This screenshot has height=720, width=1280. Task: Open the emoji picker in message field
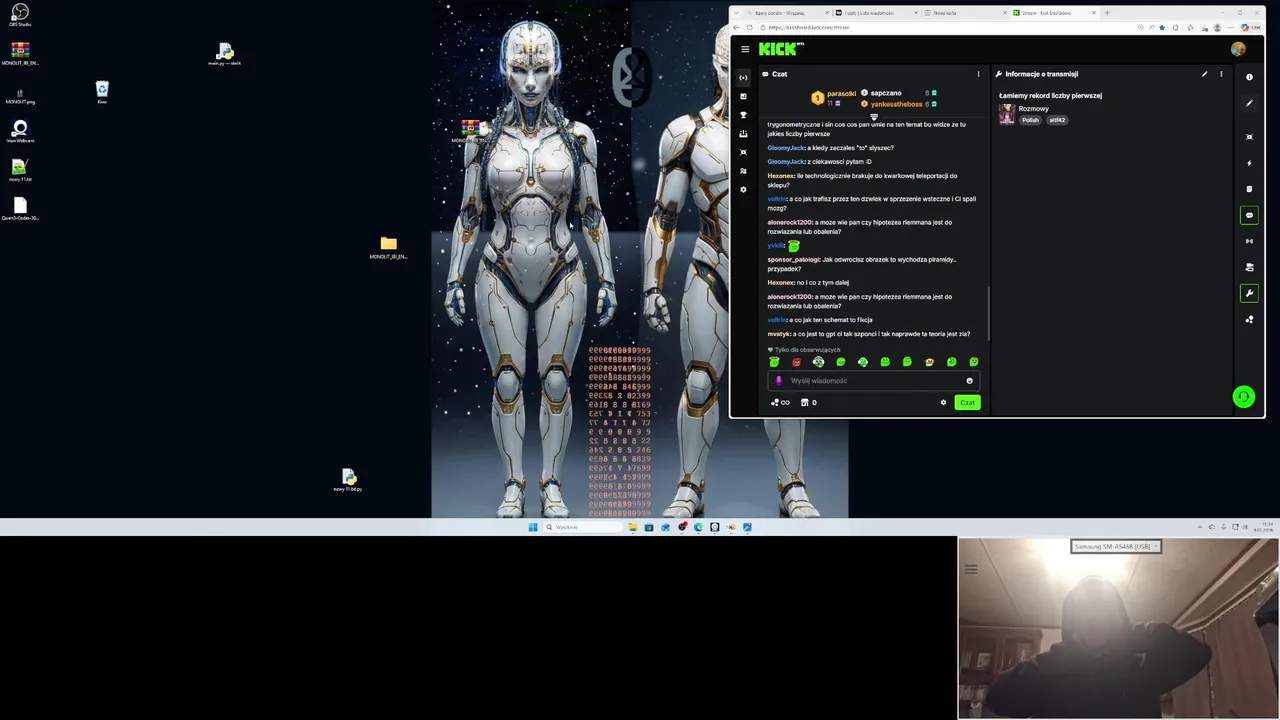(969, 380)
